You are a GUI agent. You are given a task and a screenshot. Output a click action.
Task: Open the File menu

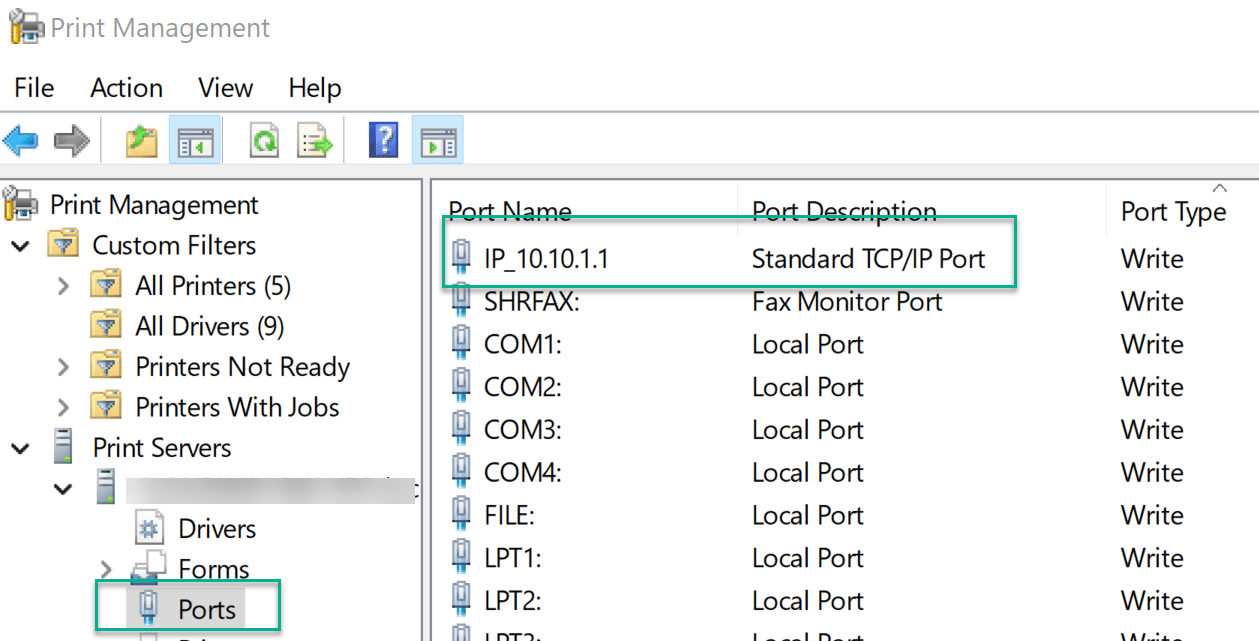click(33, 88)
